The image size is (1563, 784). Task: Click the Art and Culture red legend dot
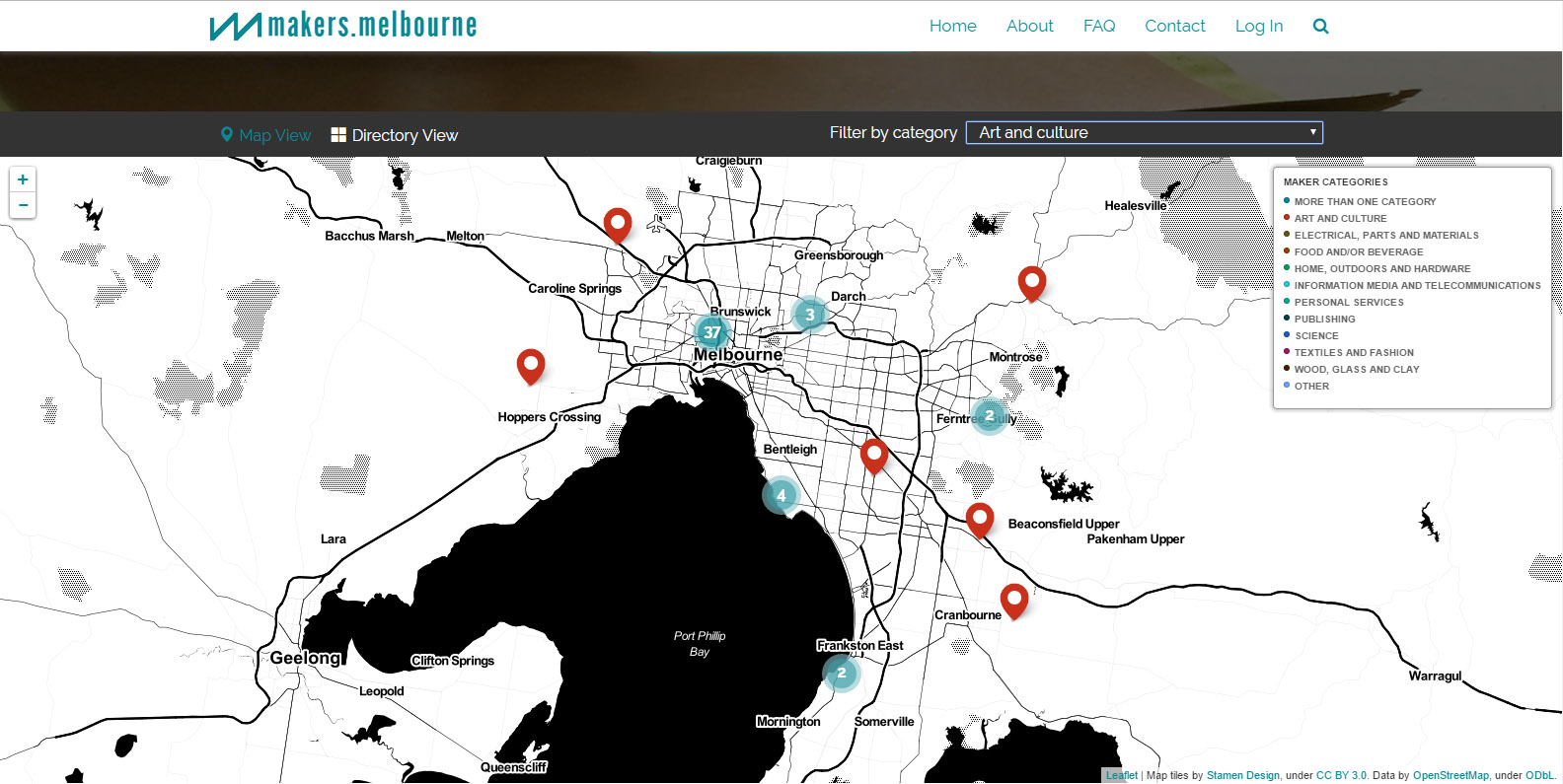pyautogui.click(x=1287, y=218)
